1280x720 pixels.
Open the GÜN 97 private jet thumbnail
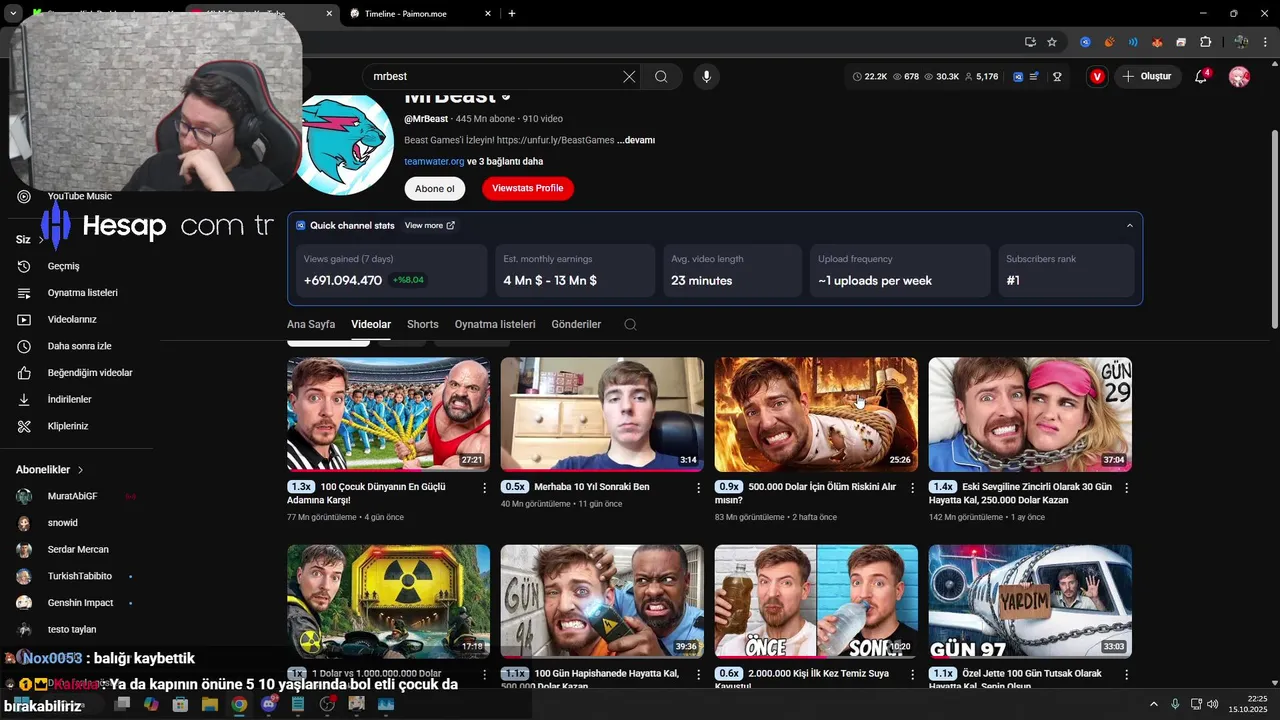(x=1030, y=601)
